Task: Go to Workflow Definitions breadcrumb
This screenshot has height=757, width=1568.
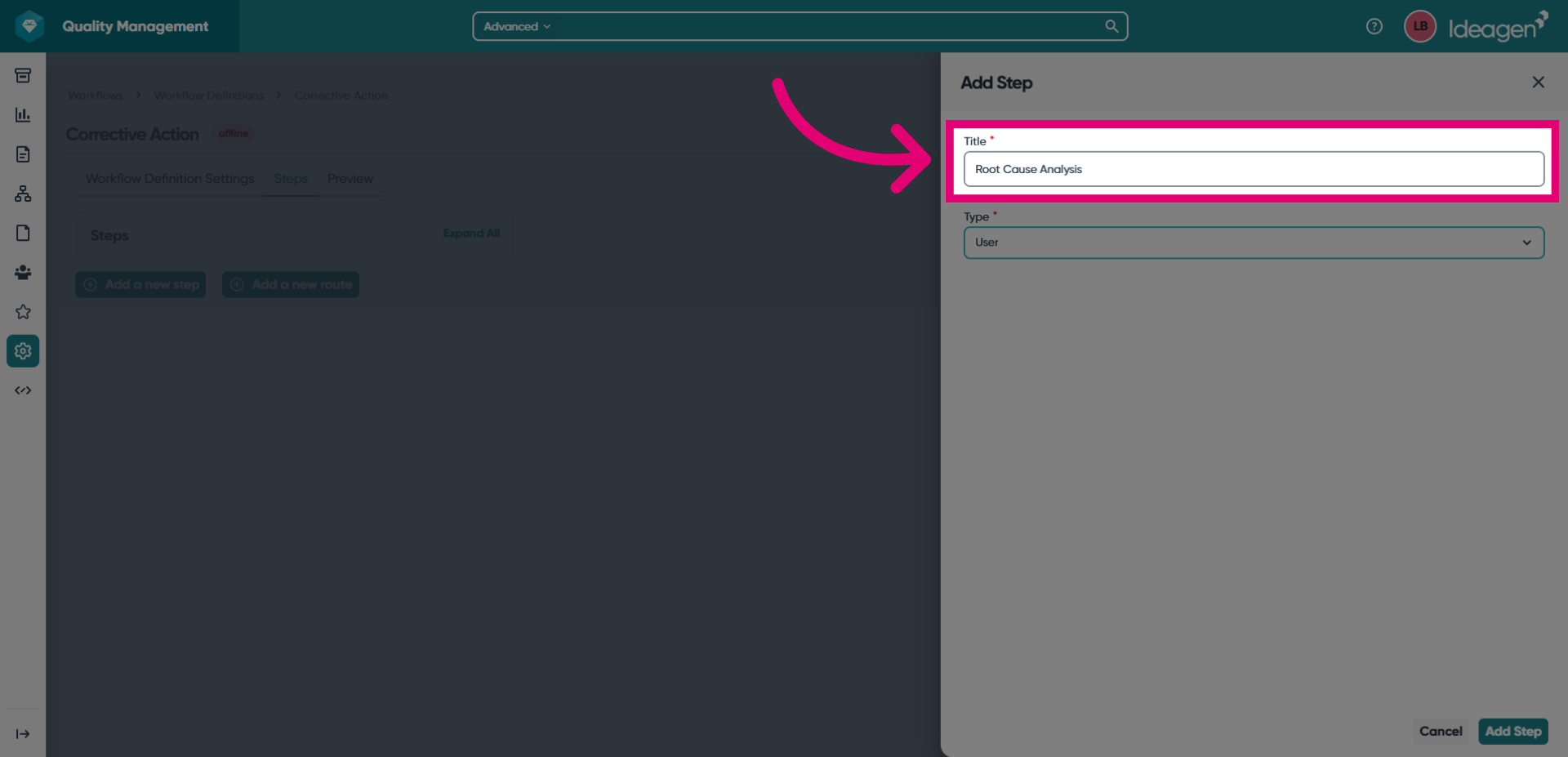Action: [209, 96]
